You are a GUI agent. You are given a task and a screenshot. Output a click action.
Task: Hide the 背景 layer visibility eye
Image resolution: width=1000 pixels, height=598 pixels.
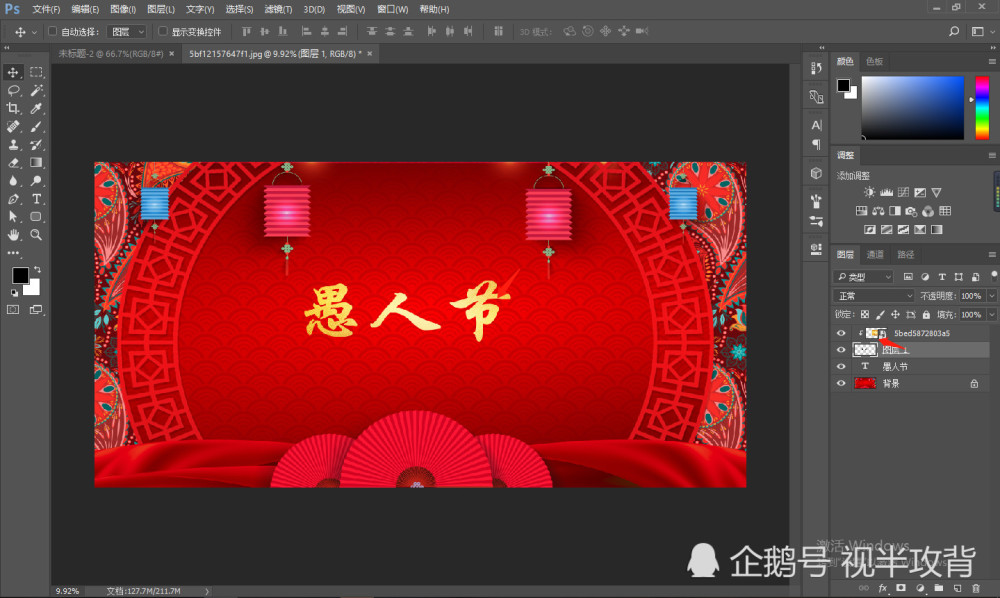coord(840,383)
